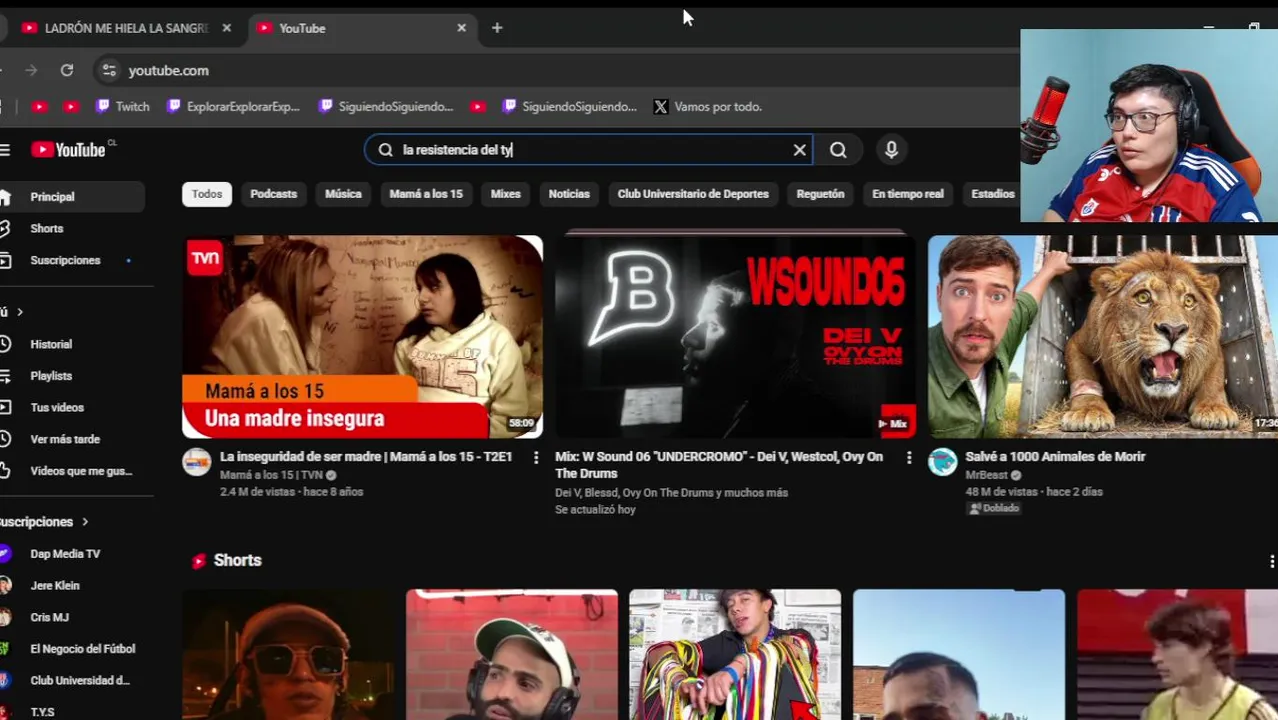Select the Mamá a los 15 chip

coord(426,194)
